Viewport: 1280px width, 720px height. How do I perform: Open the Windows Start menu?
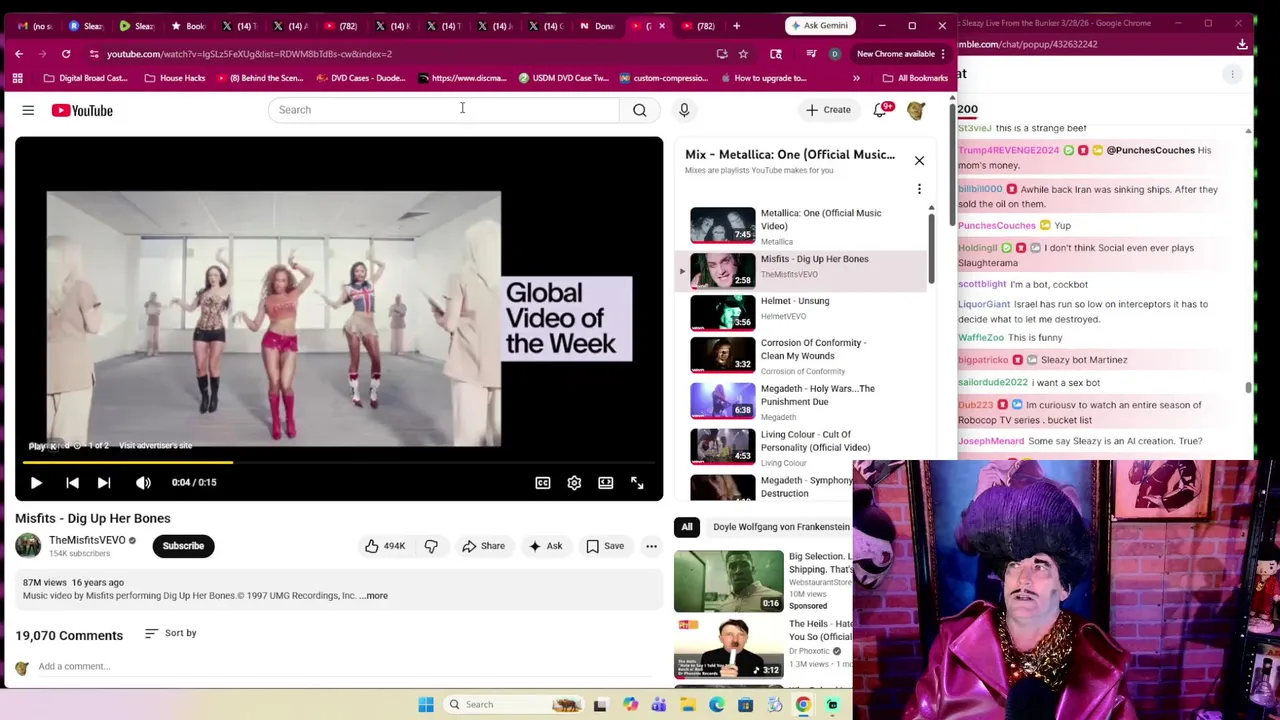(426, 705)
